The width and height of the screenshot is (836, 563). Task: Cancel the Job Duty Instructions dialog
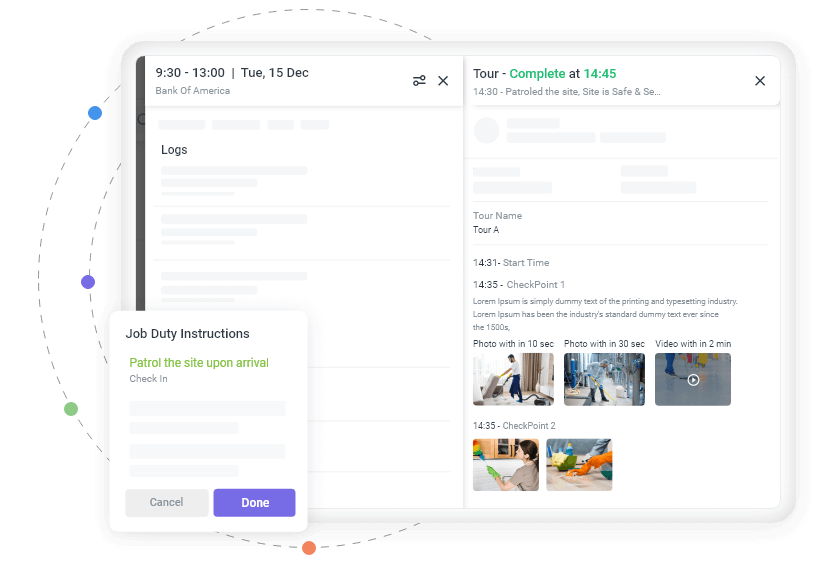[166, 503]
